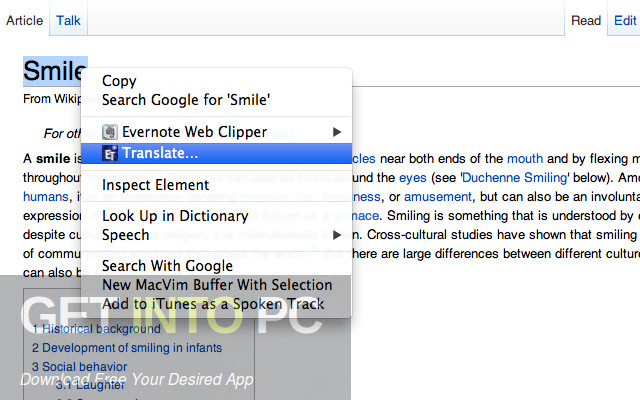Go to '3 Social behavior' section
Image resolution: width=640 pixels, height=400 pixels.
[x=80, y=367]
